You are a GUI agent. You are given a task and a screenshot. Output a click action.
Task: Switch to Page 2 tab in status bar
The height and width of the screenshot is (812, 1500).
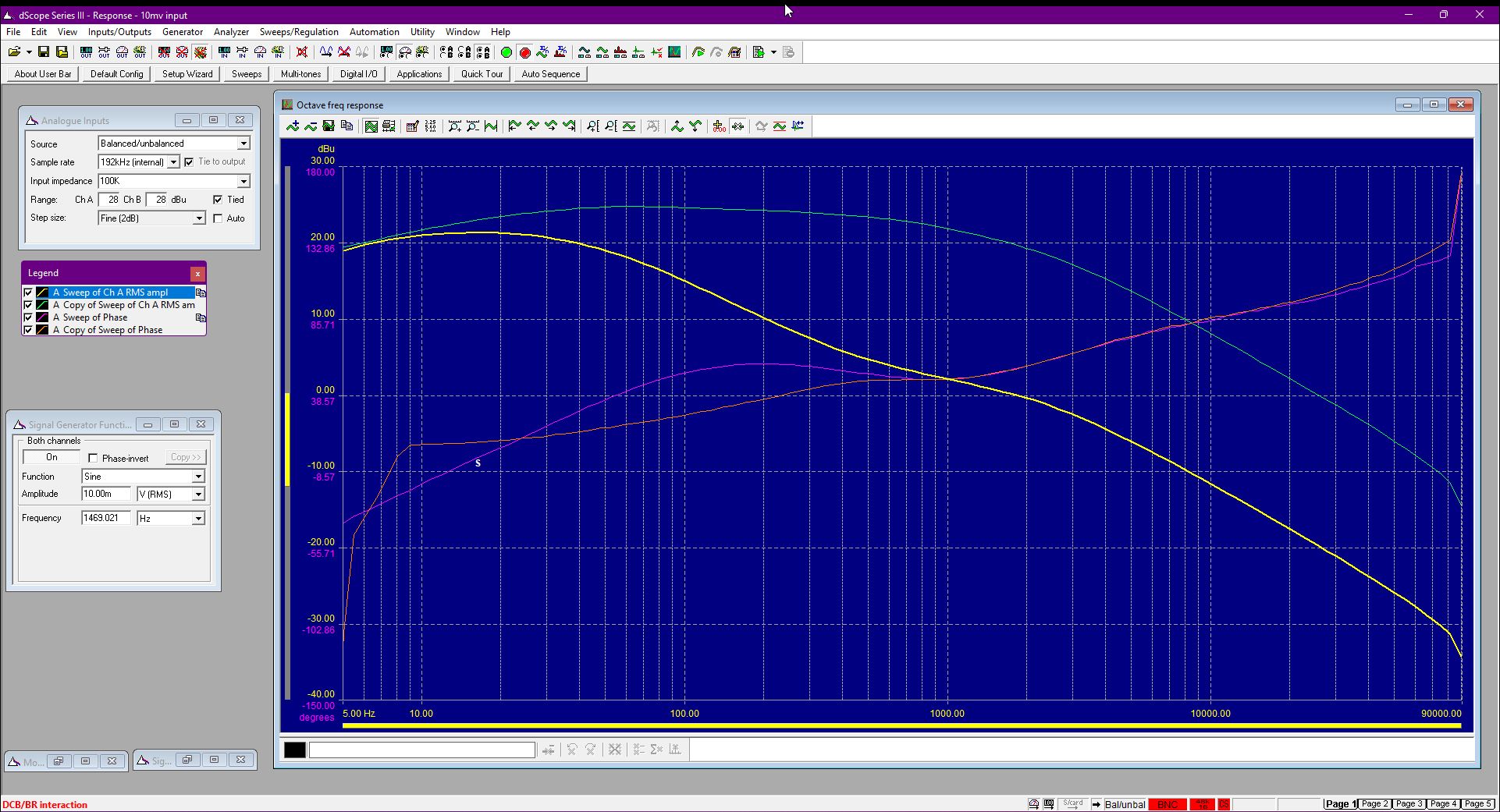tap(1375, 803)
